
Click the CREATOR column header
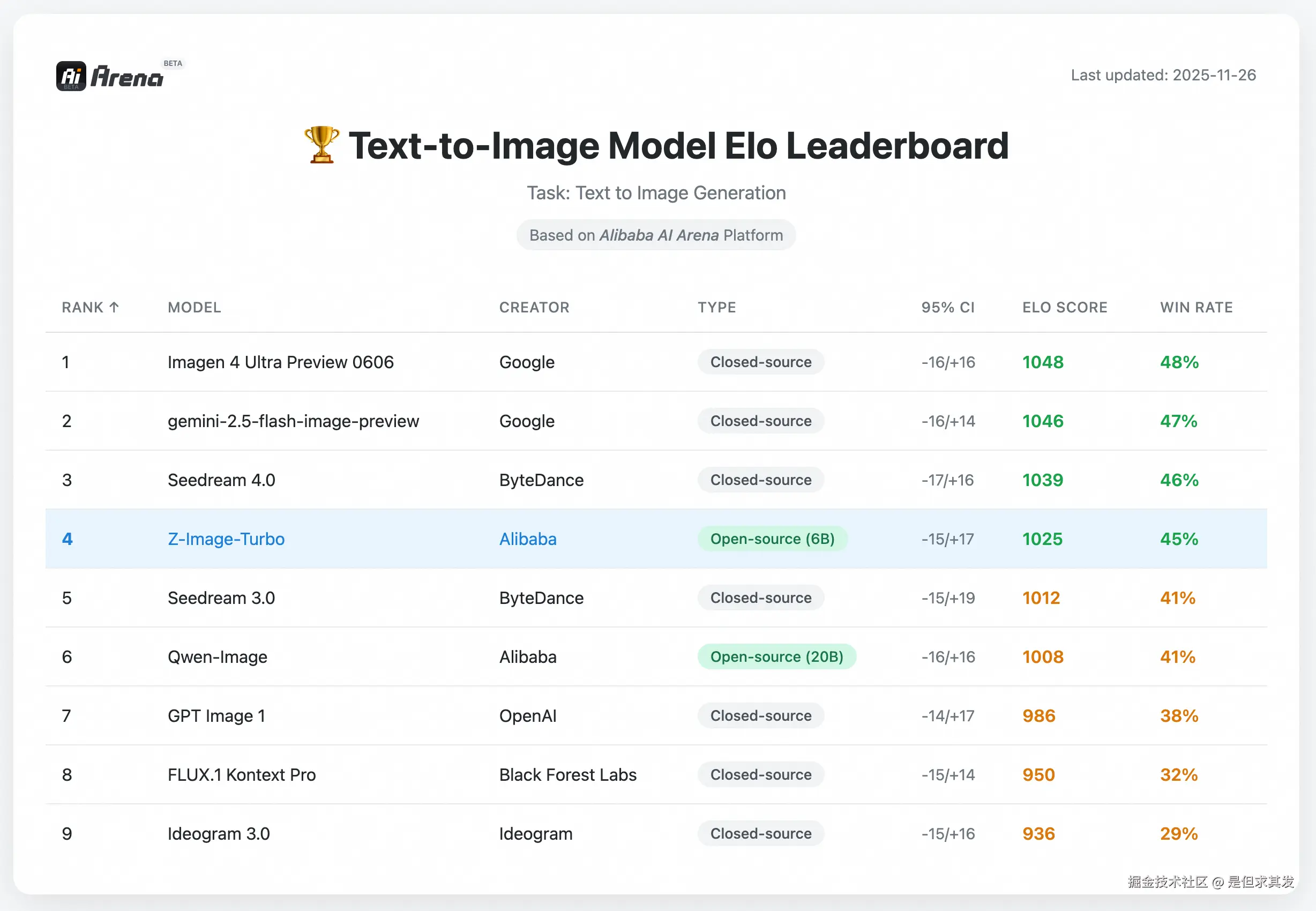point(534,307)
